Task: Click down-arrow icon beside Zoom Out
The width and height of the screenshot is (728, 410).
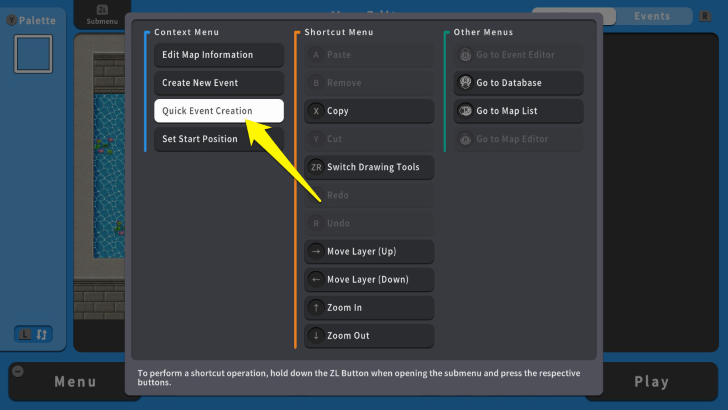Action: [316, 336]
